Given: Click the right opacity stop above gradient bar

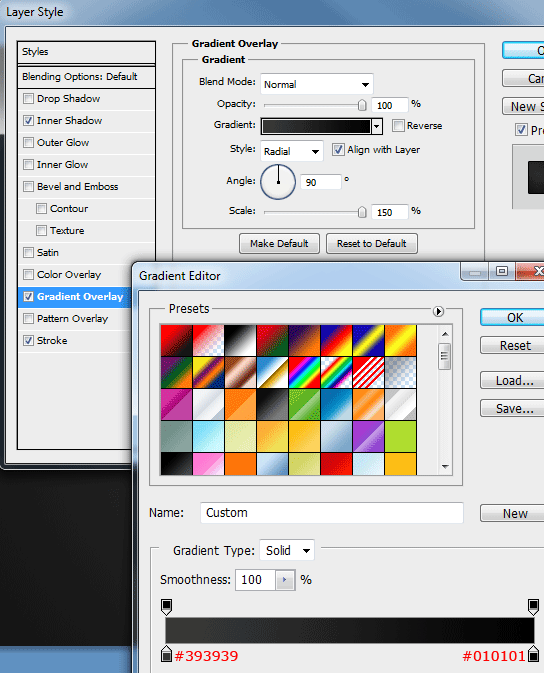Looking at the screenshot, I should point(533,607).
